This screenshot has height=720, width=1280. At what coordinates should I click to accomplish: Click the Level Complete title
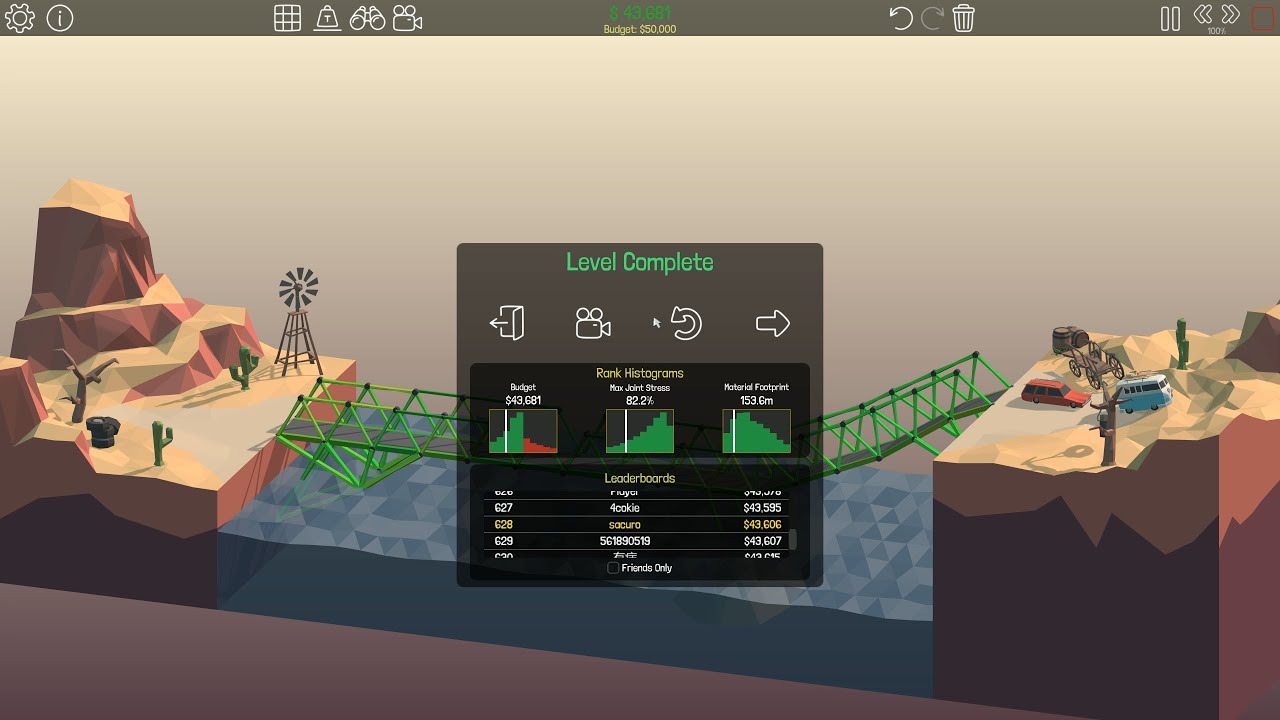[x=640, y=262]
